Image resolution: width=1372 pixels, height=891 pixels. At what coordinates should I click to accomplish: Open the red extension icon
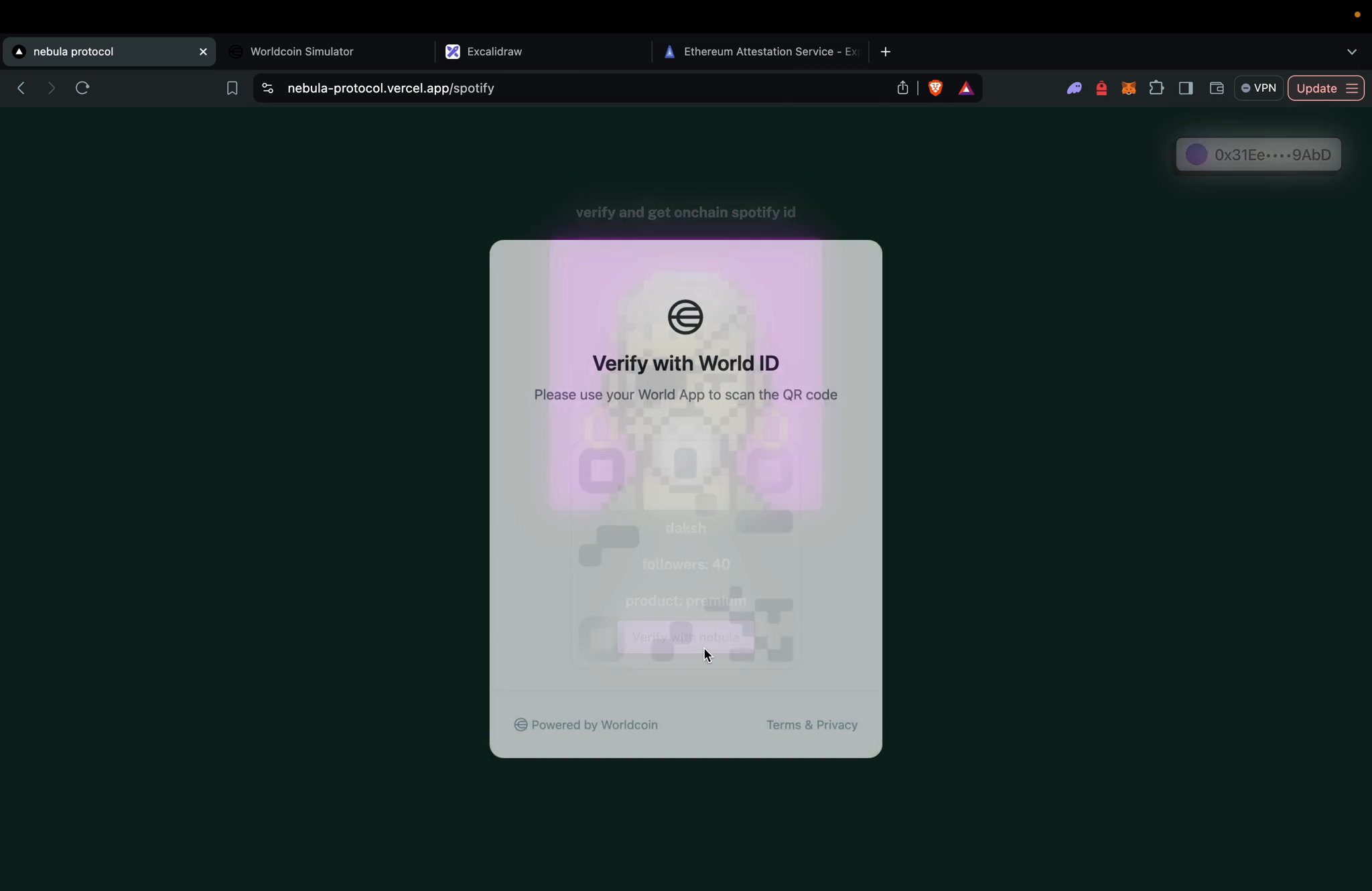click(1101, 88)
